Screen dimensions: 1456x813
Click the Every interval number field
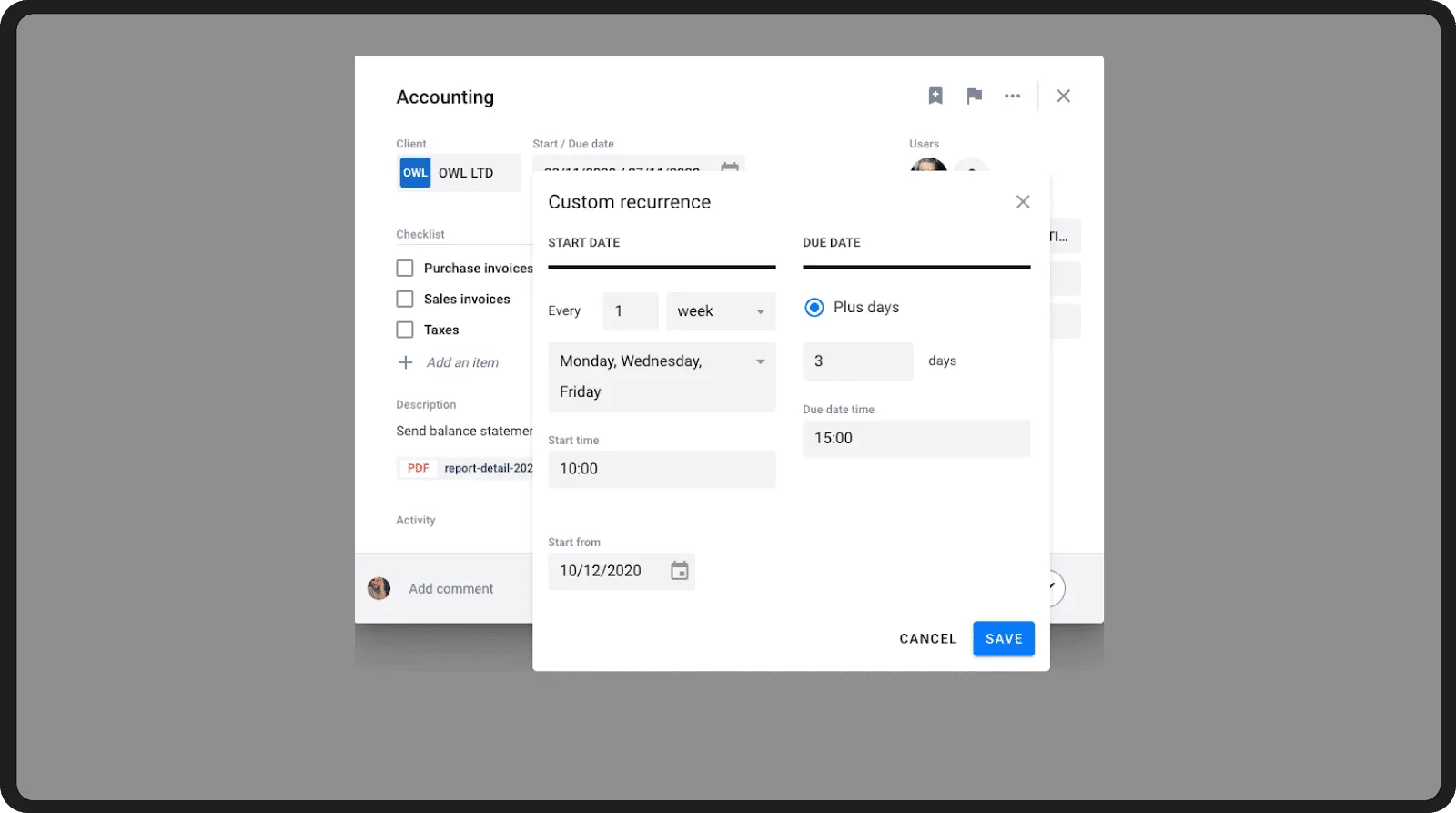point(630,311)
